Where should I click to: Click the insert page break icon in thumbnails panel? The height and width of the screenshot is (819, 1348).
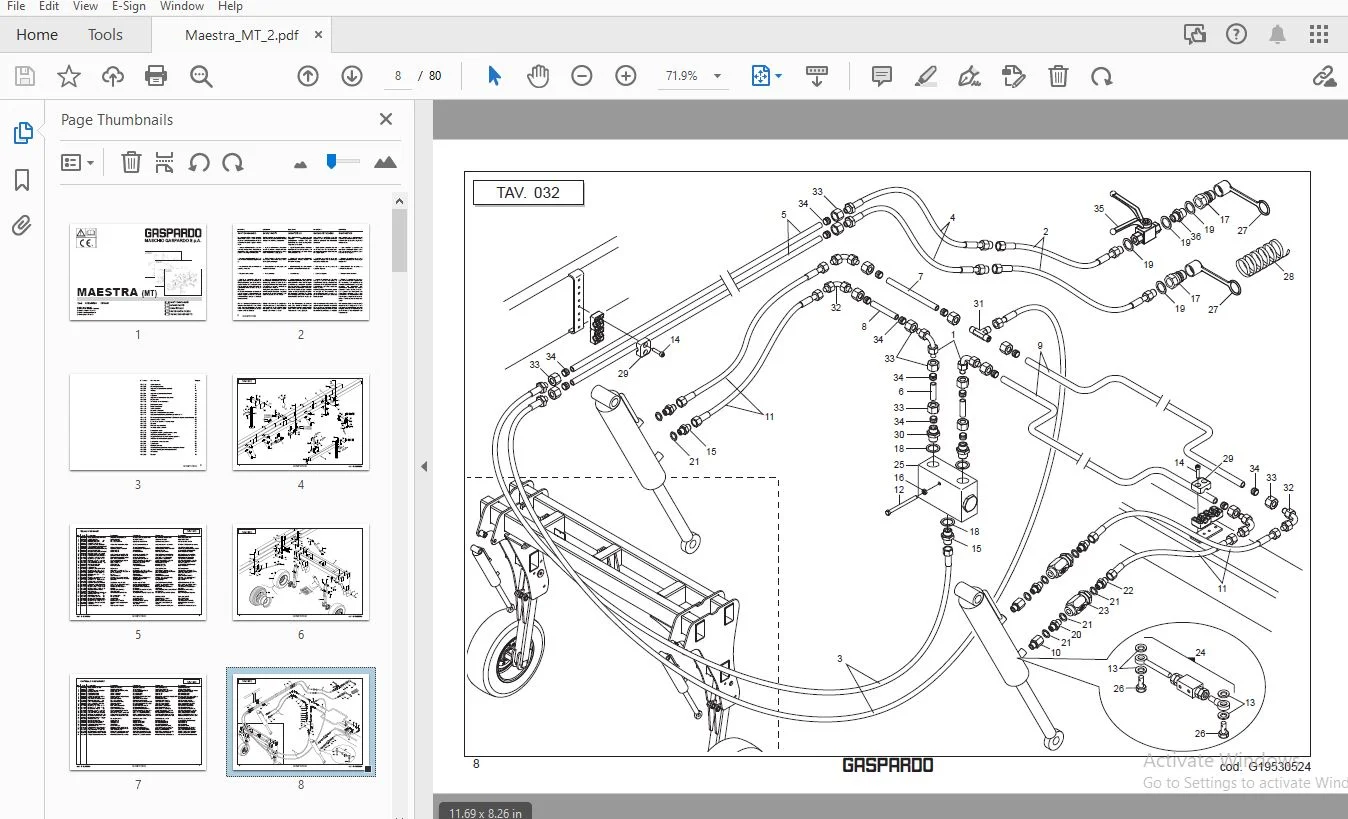[165, 162]
